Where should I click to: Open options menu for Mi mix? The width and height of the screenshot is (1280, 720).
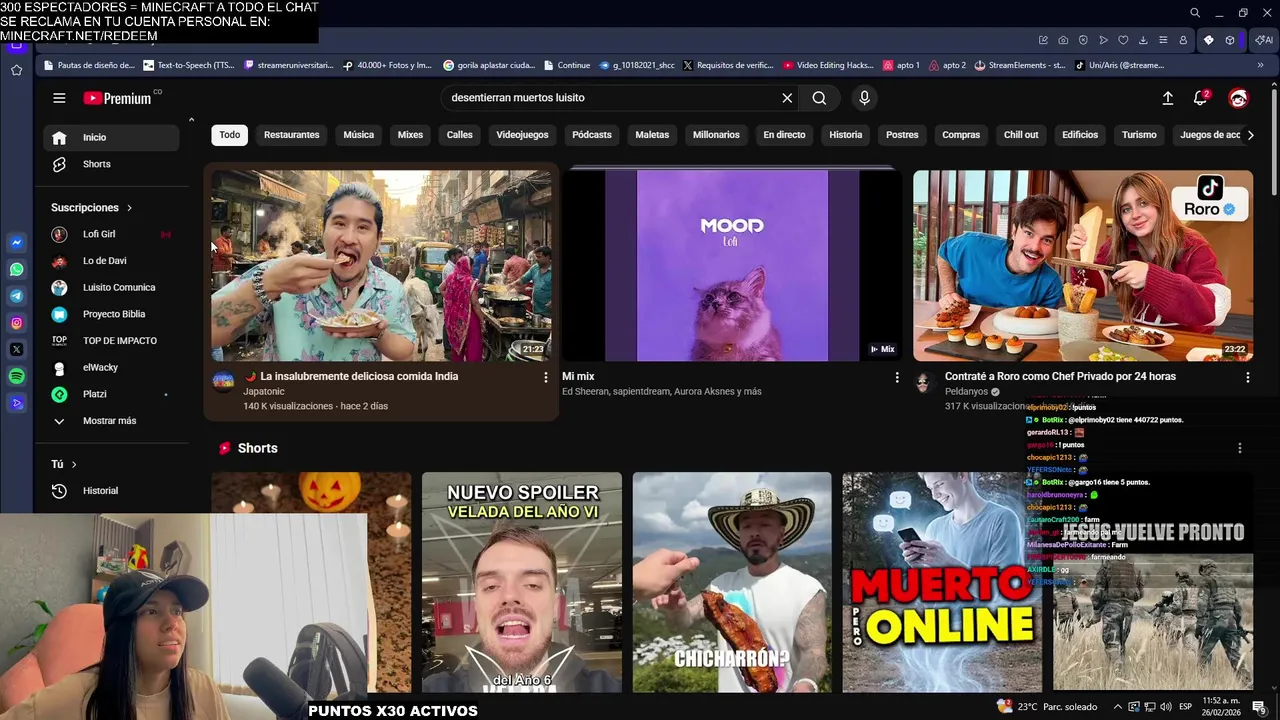[896, 377]
